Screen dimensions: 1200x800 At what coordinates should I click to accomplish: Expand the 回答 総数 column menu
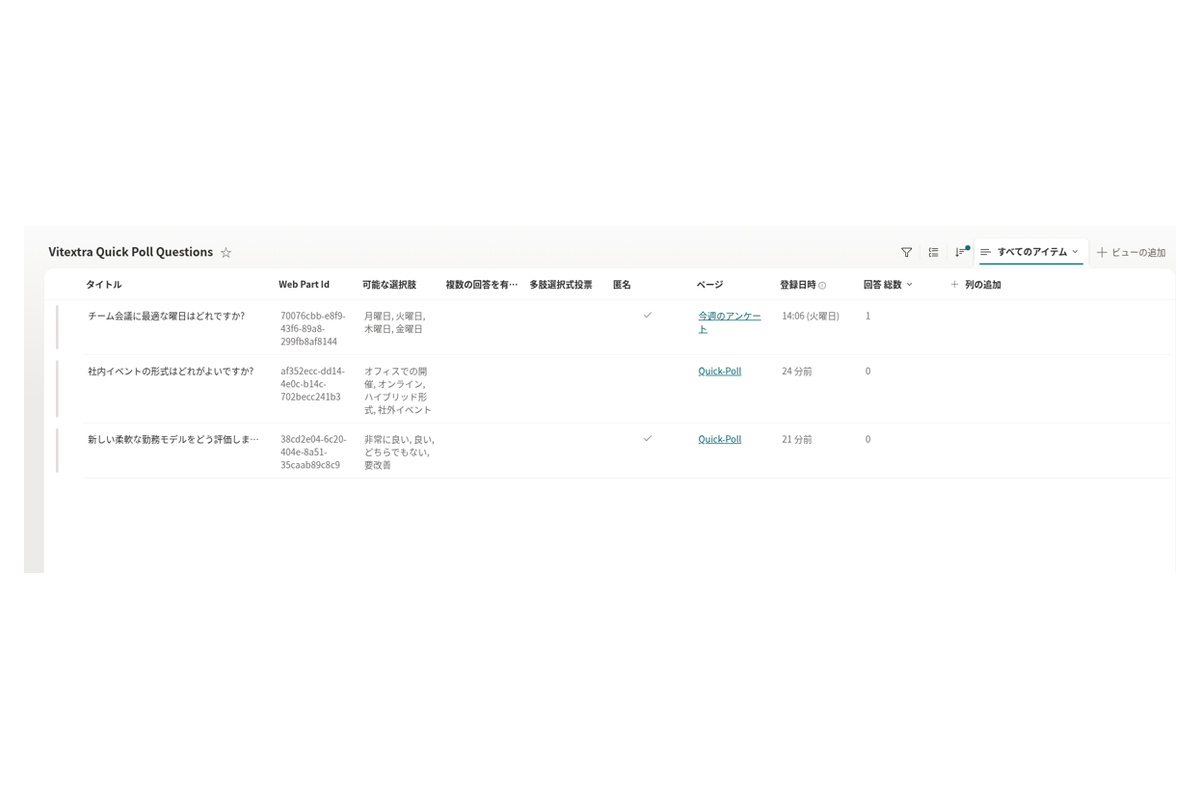pos(909,285)
